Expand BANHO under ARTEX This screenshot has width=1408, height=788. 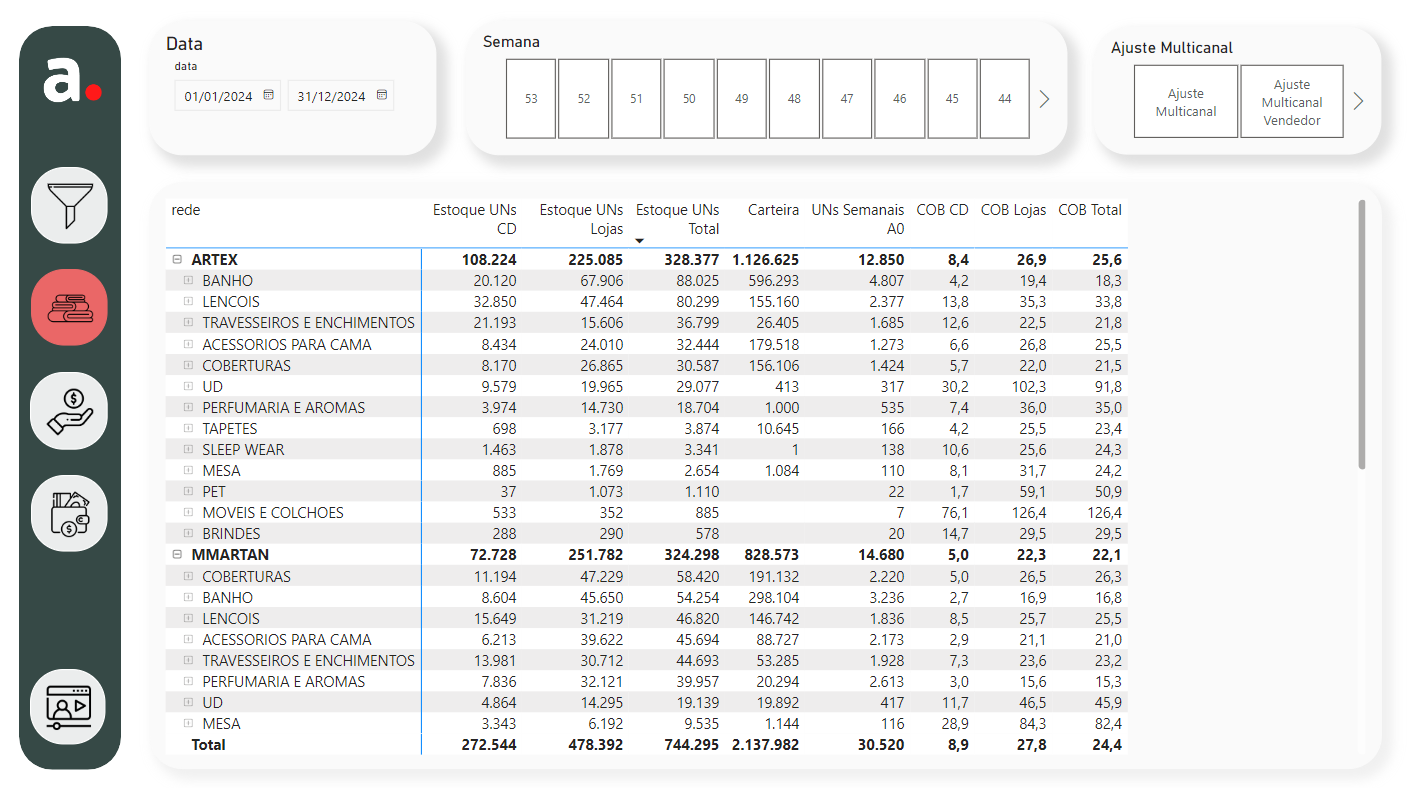point(188,281)
